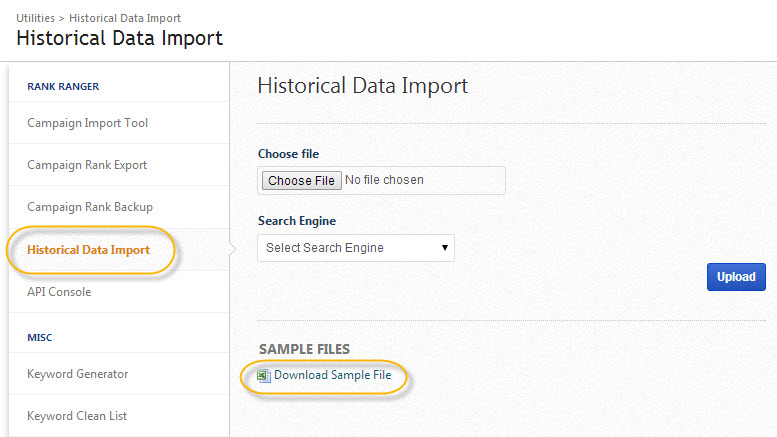Click the SAMPLE FILES heading
Image resolution: width=777 pixels, height=437 pixels.
point(304,349)
